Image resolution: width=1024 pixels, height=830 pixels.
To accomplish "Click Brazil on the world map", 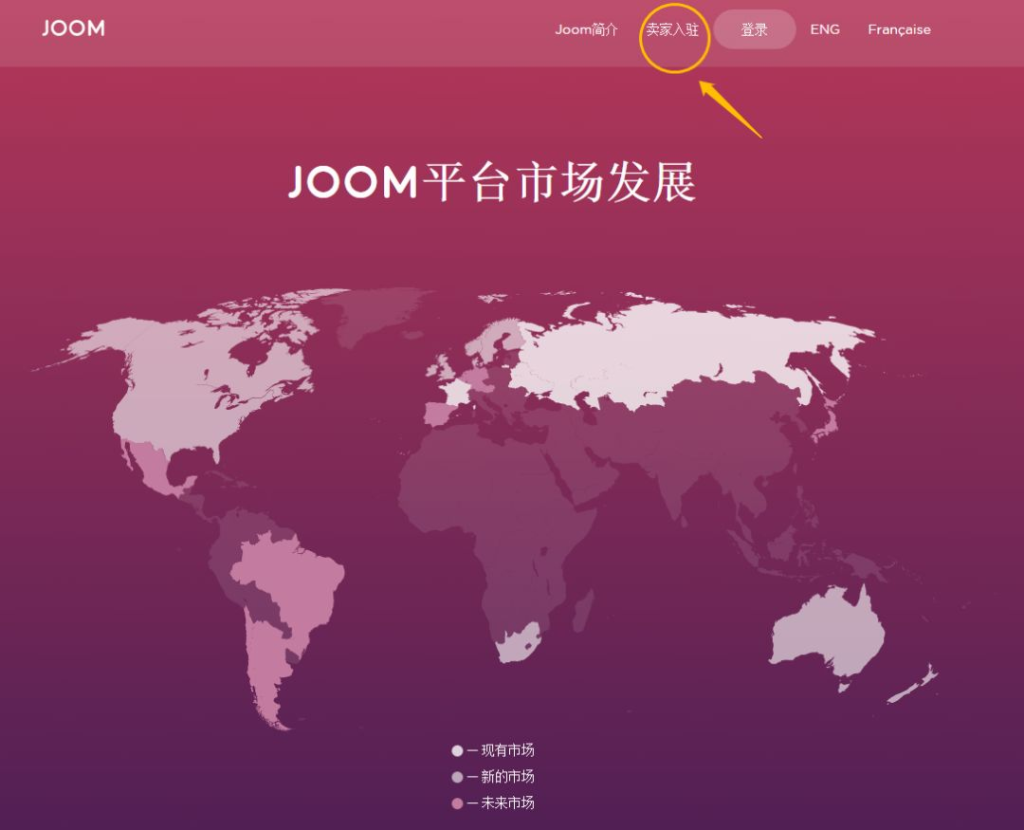I will (294, 581).
